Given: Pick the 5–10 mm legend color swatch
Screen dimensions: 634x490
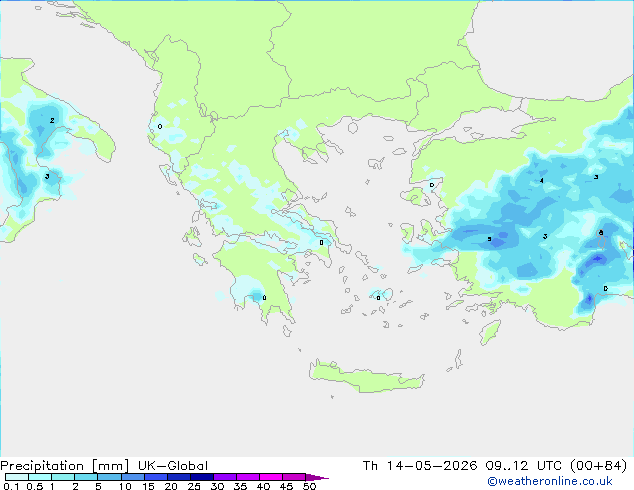Looking at the screenshot, I should click(109, 477).
